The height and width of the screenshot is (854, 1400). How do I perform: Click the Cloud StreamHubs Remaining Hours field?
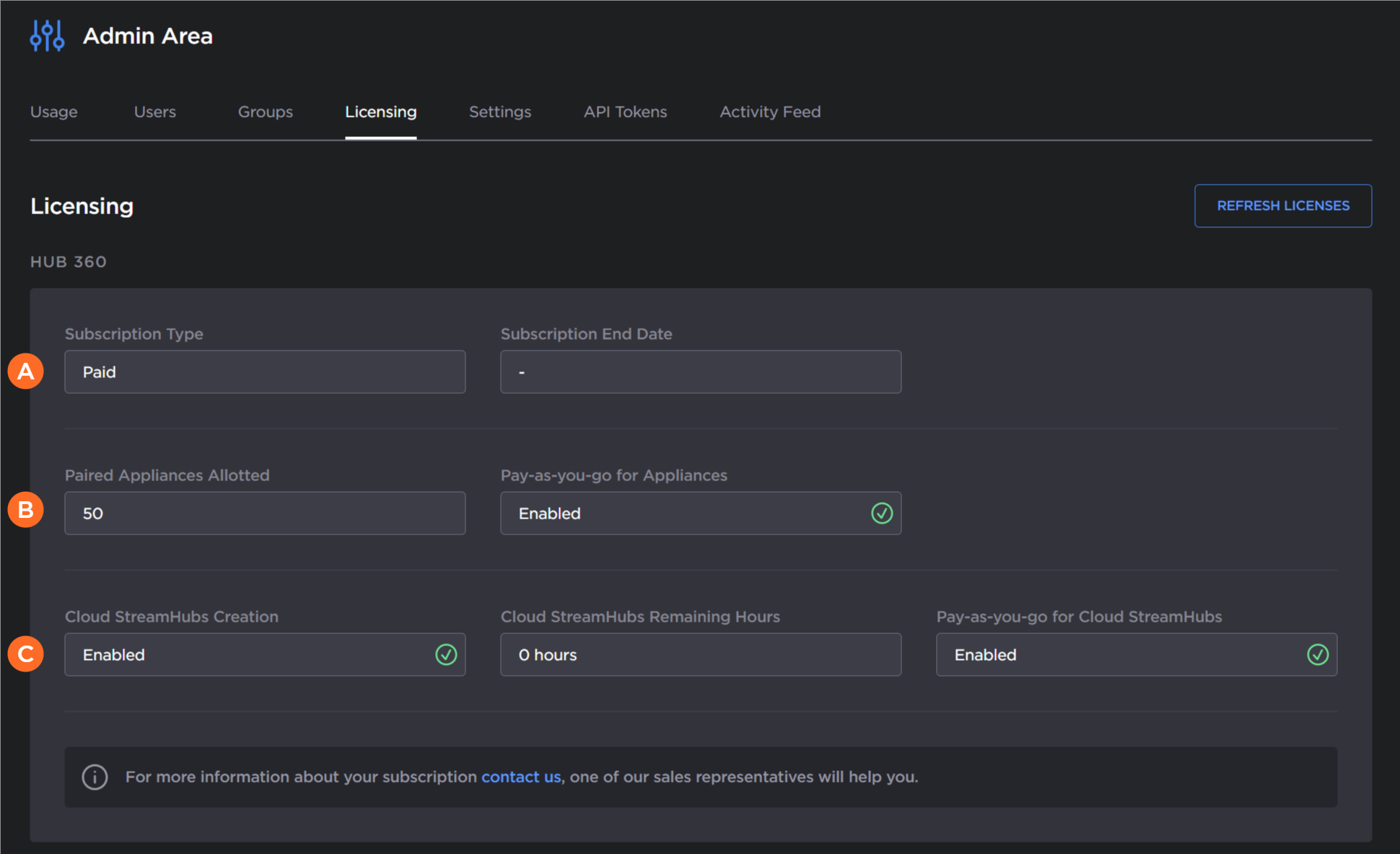700,655
